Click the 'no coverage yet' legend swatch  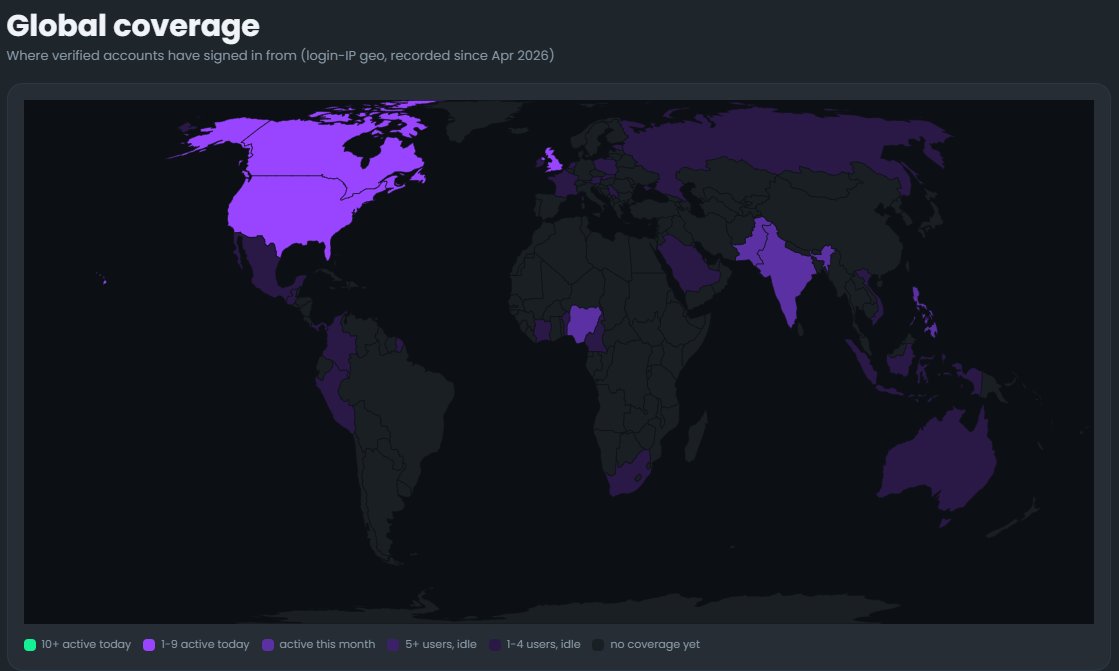(x=598, y=645)
